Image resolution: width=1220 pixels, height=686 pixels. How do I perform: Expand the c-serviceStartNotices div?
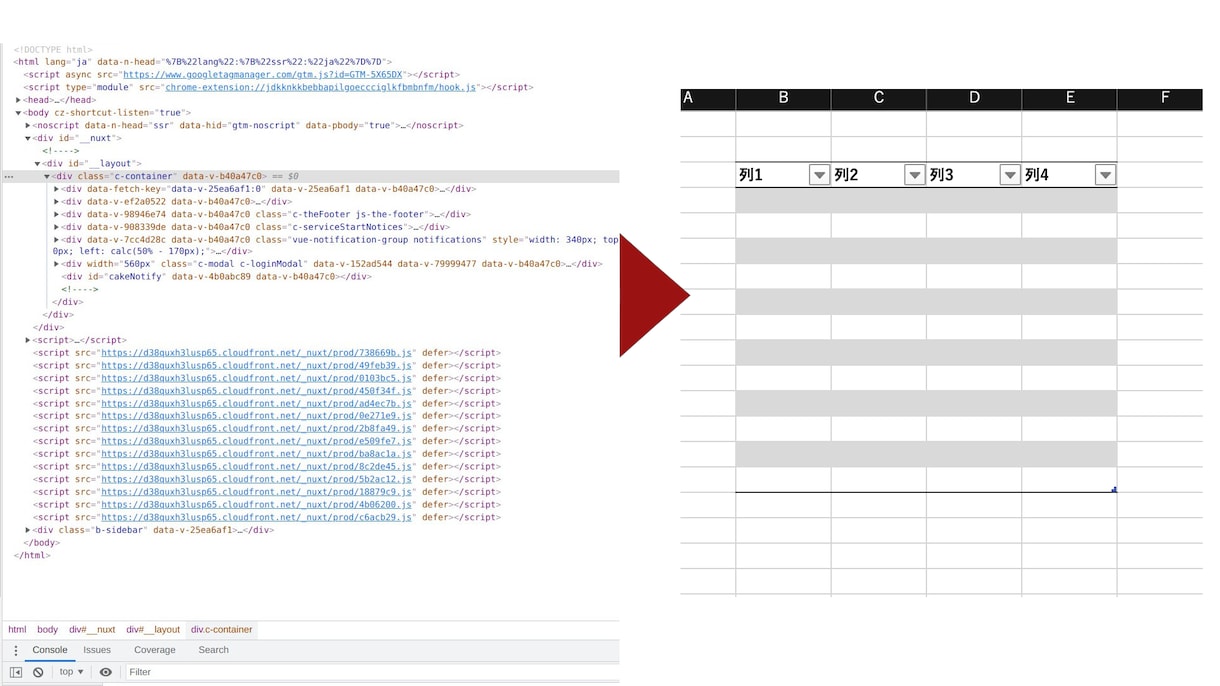[x=57, y=227]
